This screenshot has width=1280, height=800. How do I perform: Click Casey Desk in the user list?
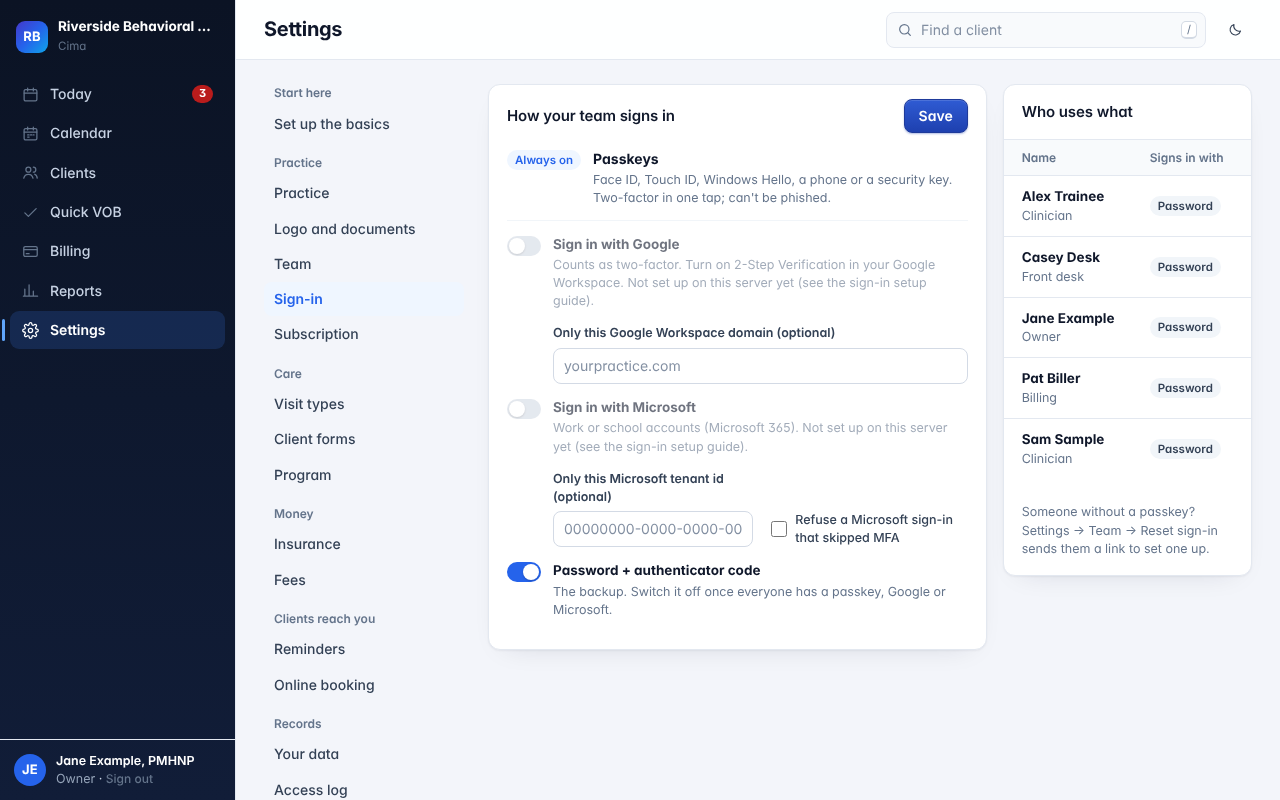click(1061, 257)
